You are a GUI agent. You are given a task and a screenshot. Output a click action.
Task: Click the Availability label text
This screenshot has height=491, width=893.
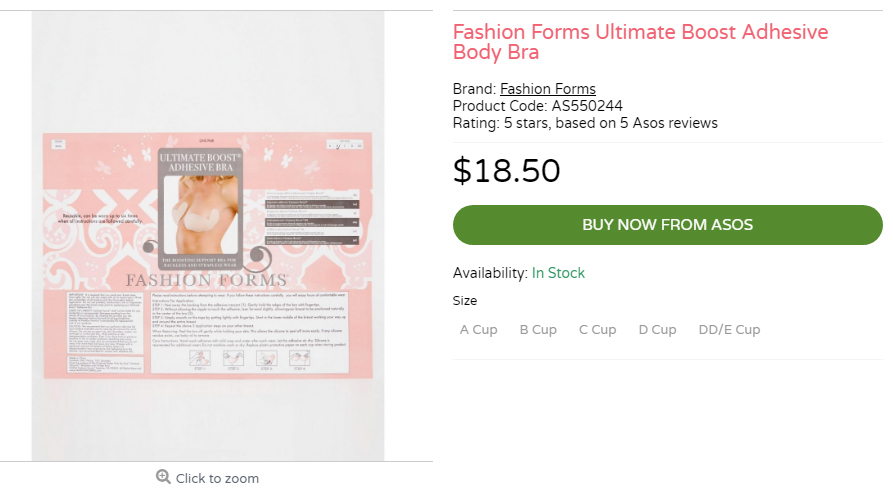pos(489,273)
